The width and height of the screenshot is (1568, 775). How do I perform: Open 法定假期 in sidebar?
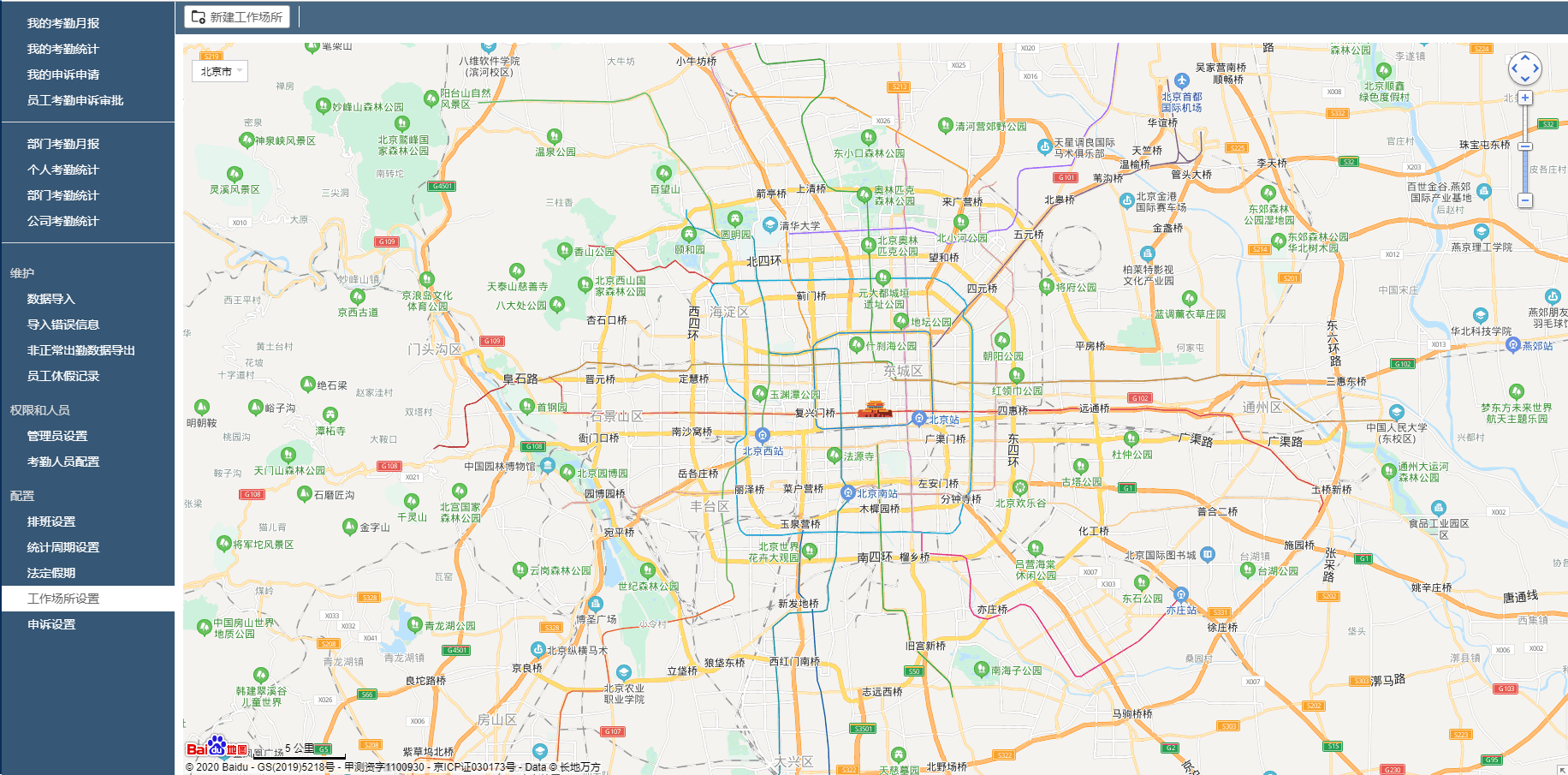click(51, 573)
